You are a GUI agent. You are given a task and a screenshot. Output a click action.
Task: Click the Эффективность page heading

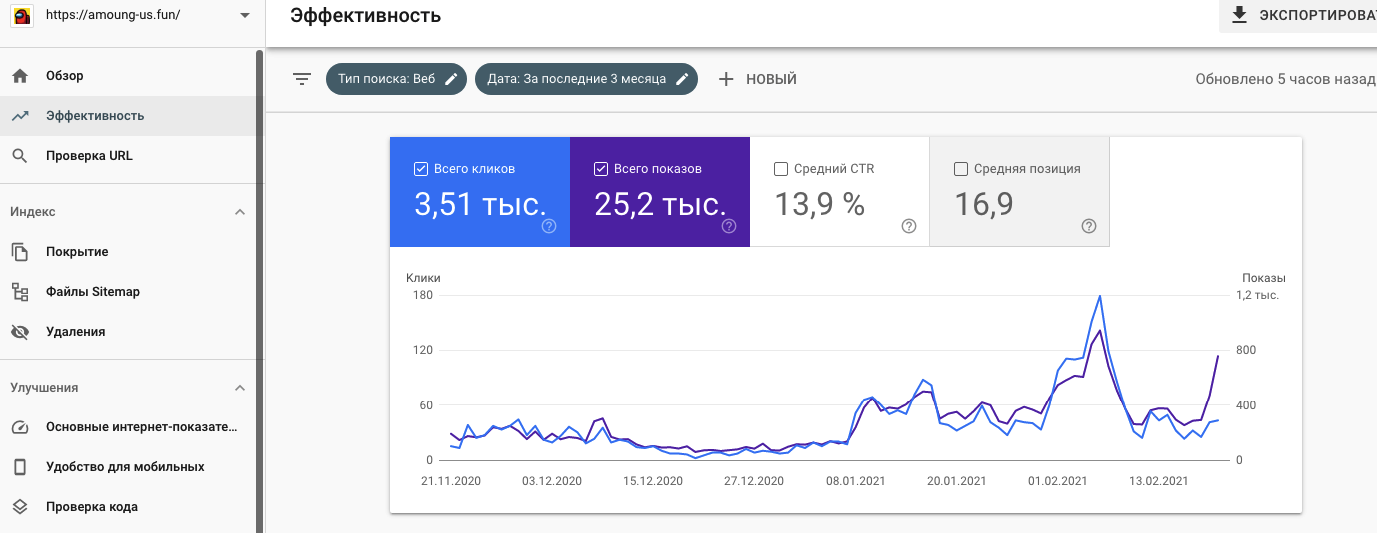pos(365,15)
